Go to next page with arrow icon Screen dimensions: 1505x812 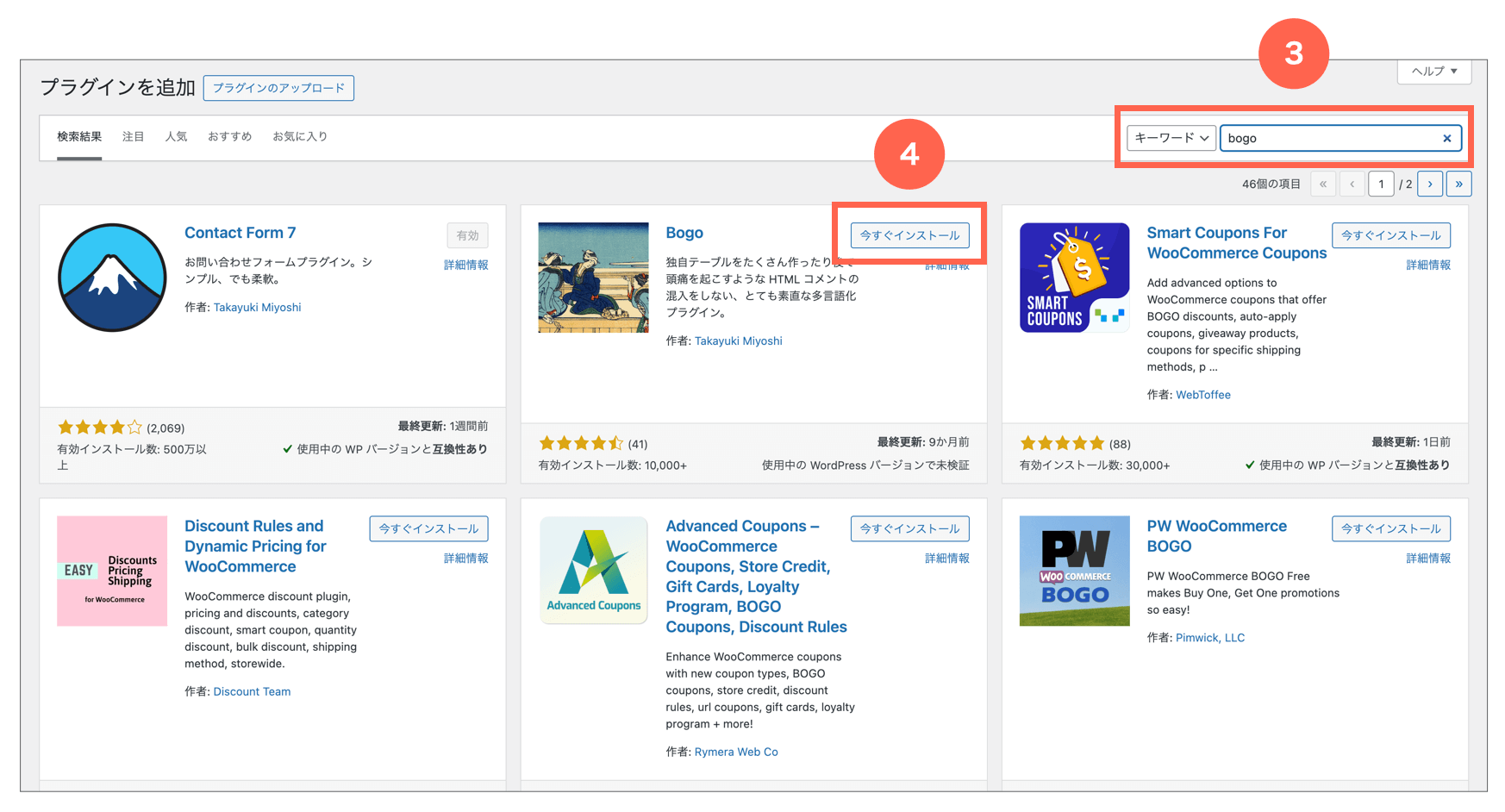1430,184
